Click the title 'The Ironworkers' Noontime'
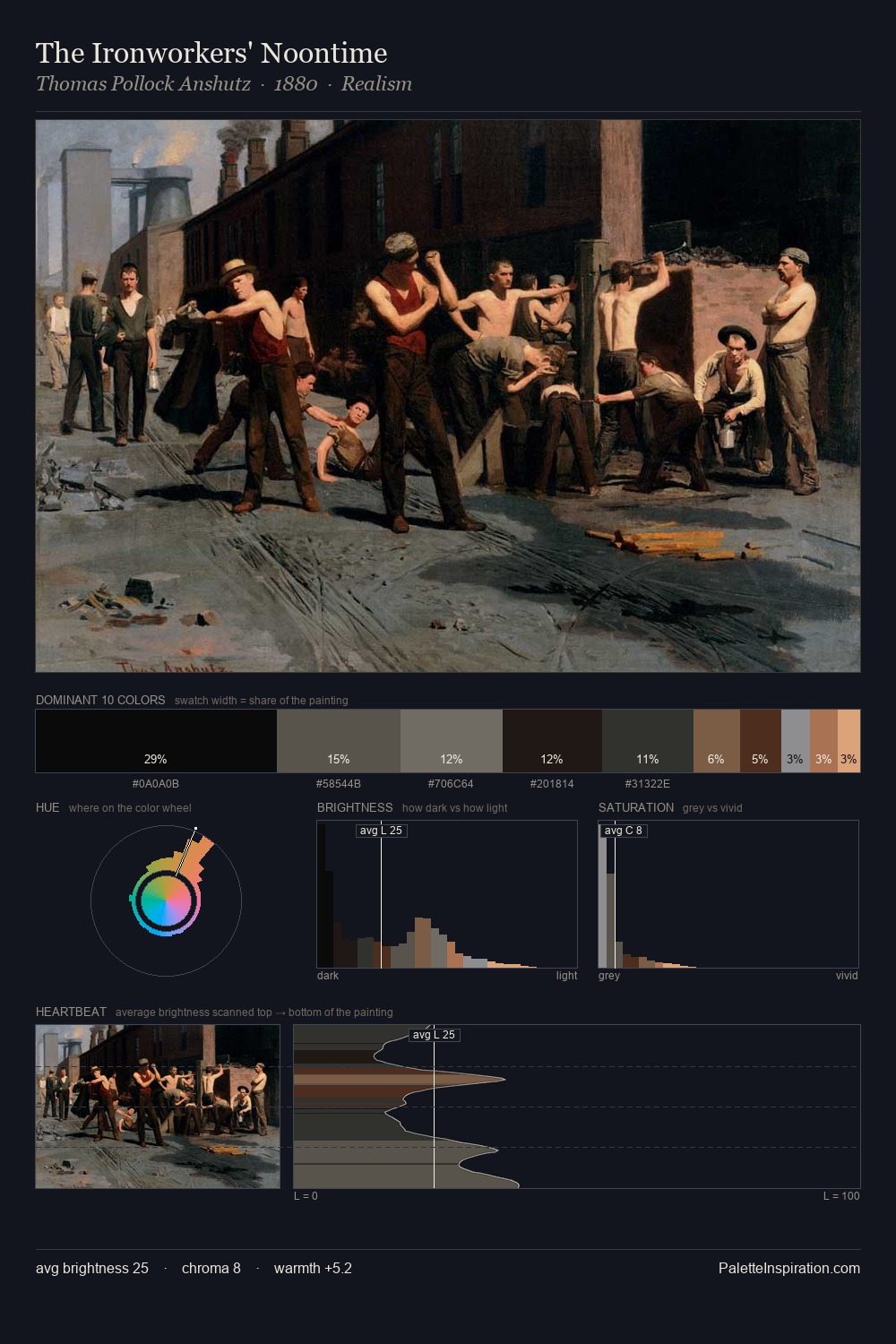 211,53
